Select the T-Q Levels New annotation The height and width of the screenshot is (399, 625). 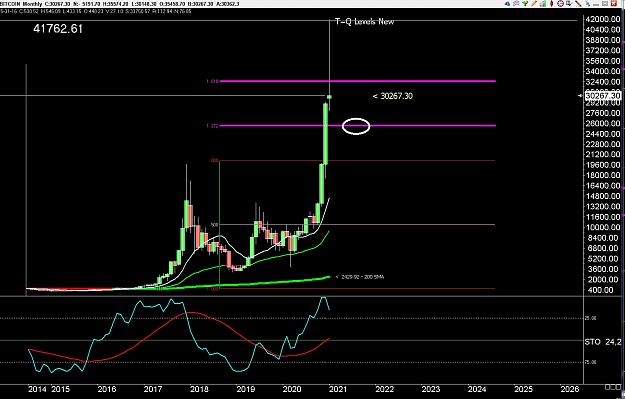[364, 22]
